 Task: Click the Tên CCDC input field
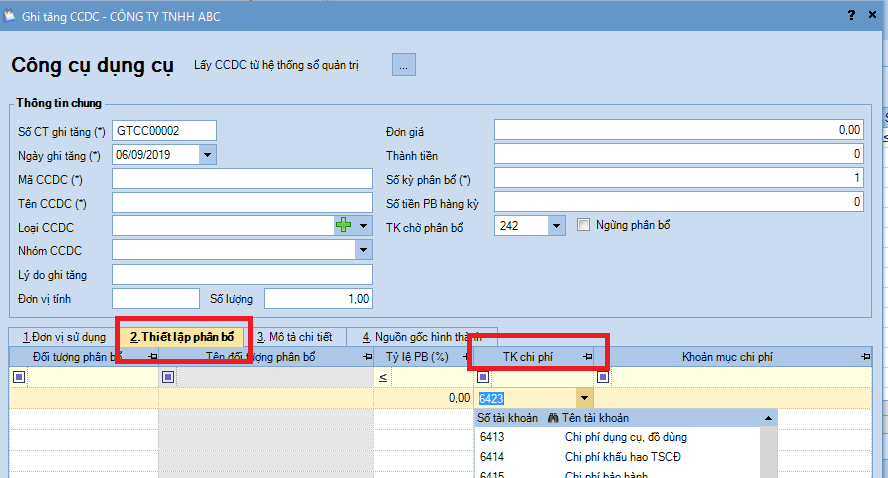pos(242,203)
